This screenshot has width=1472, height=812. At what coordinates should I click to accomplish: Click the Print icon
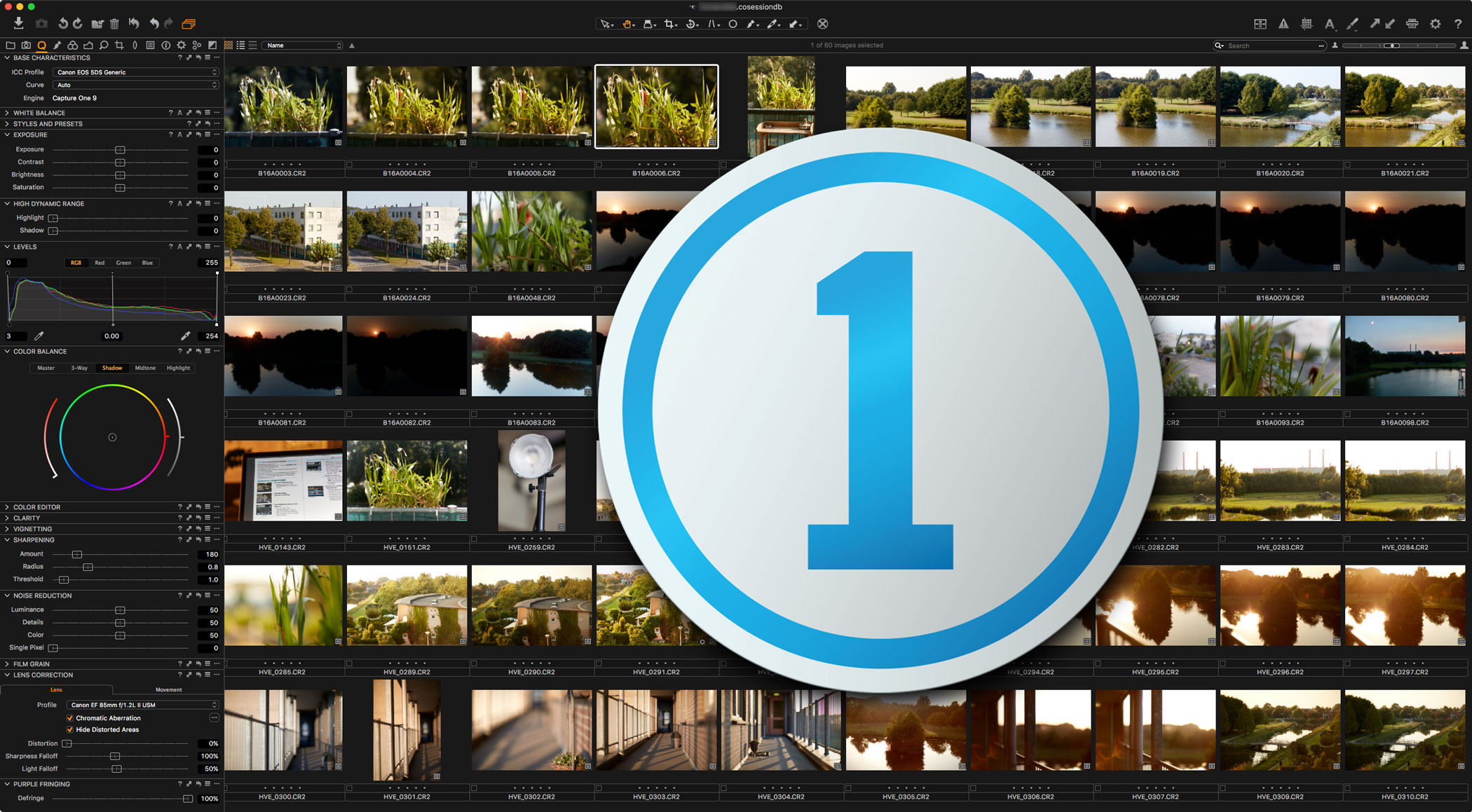(x=1412, y=24)
